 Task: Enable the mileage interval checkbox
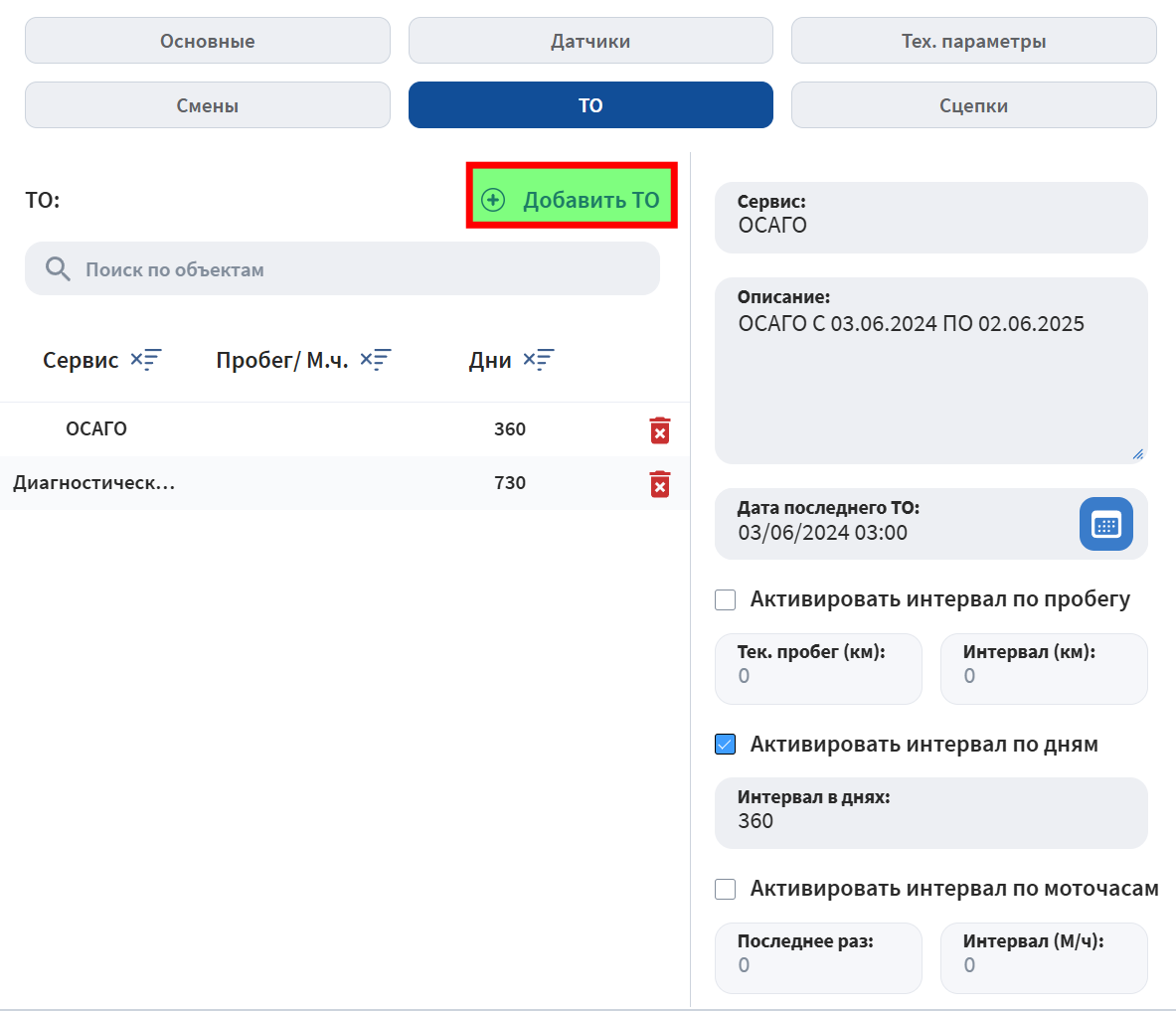click(726, 599)
